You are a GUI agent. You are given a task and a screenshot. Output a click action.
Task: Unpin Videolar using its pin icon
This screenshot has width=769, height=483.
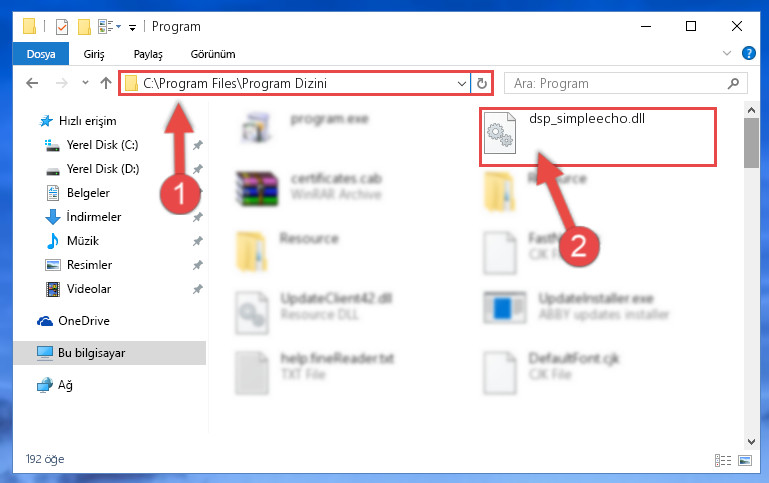coord(198,289)
